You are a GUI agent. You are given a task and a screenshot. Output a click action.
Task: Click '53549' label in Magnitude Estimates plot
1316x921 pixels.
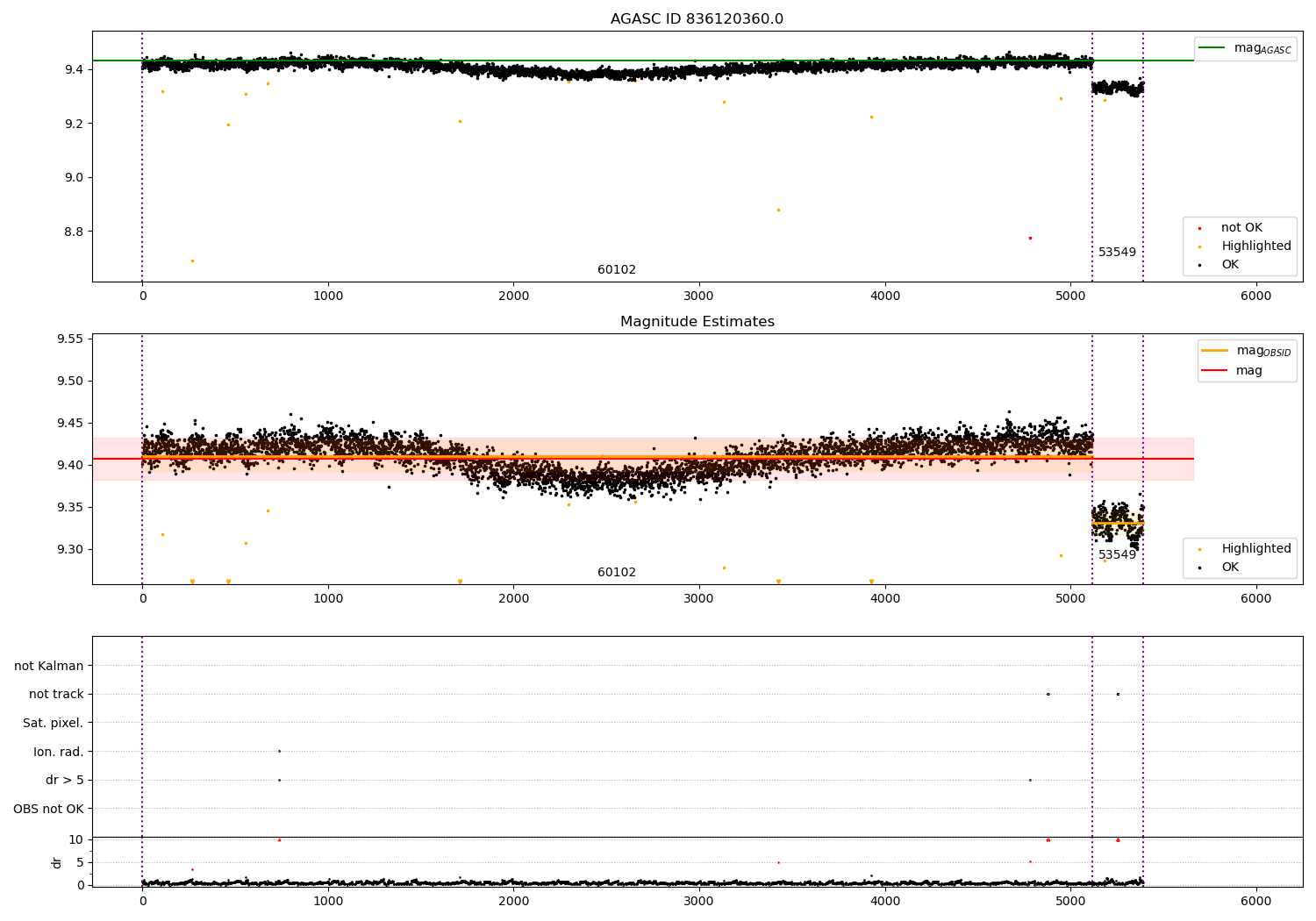[1117, 555]
